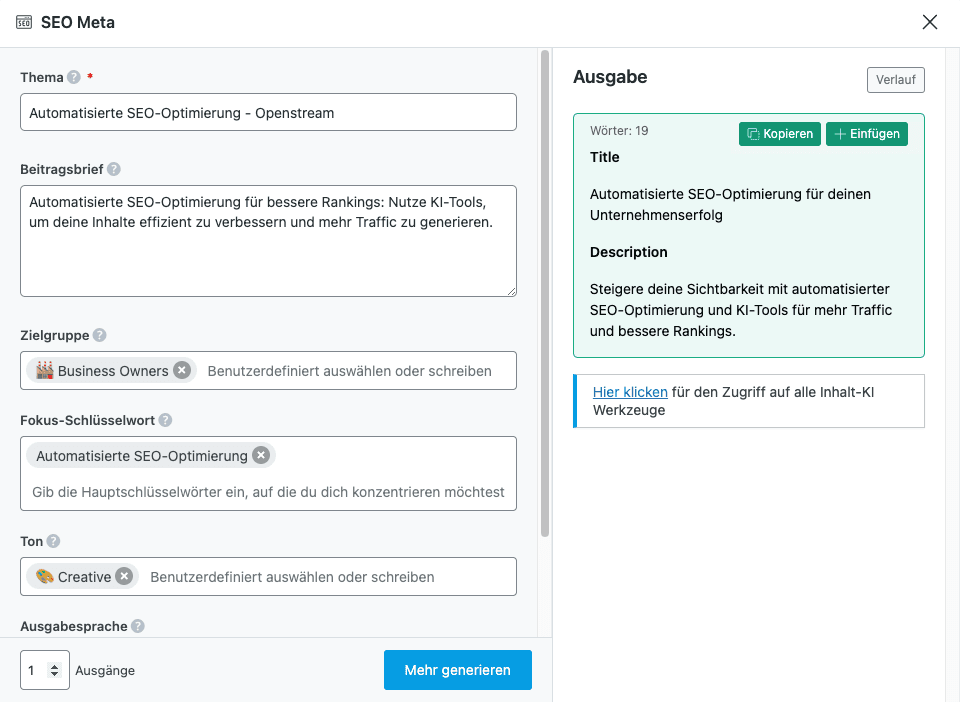960x726 pixels.
Task: Click the Fokus-Schlüsselwort help icon
Action: 165,421
